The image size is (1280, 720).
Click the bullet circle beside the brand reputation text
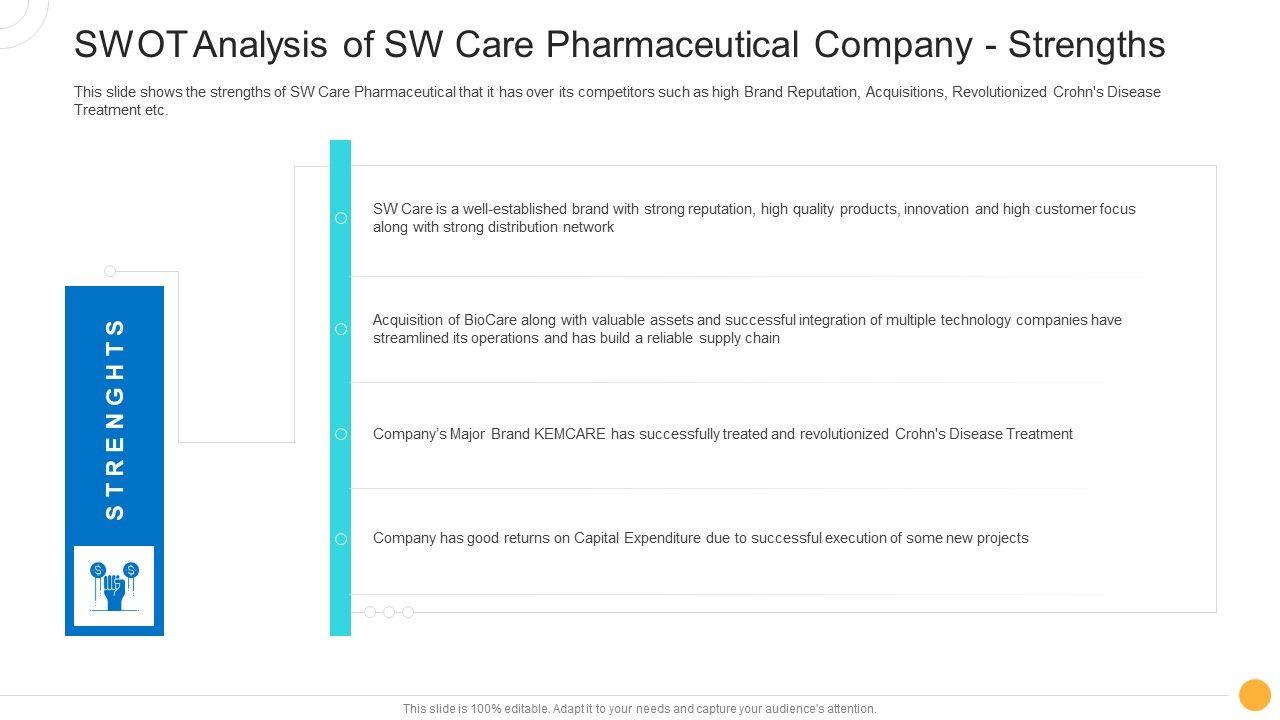click(x=341, y=218)
